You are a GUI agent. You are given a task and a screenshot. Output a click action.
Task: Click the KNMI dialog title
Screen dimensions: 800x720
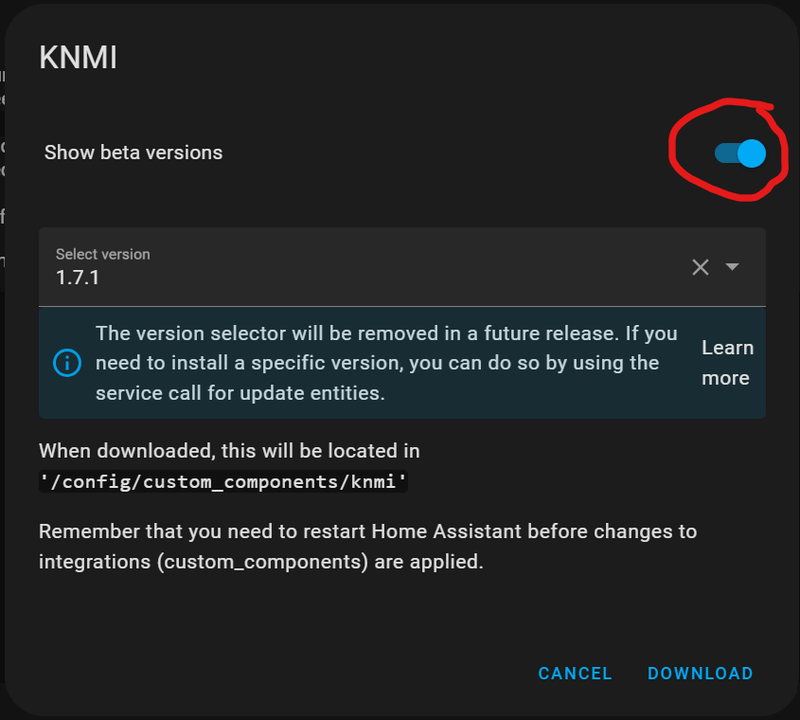(78, 58)
